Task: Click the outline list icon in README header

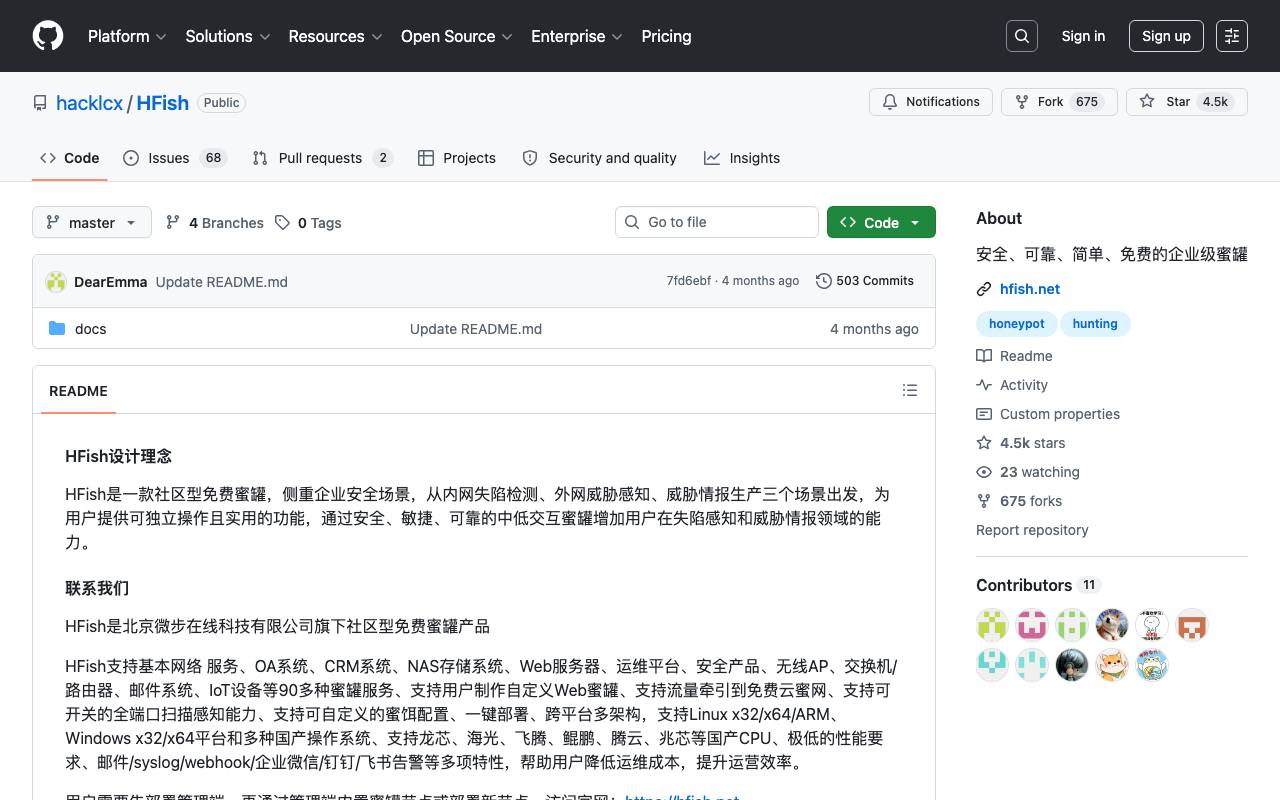Action: (910, 390)
